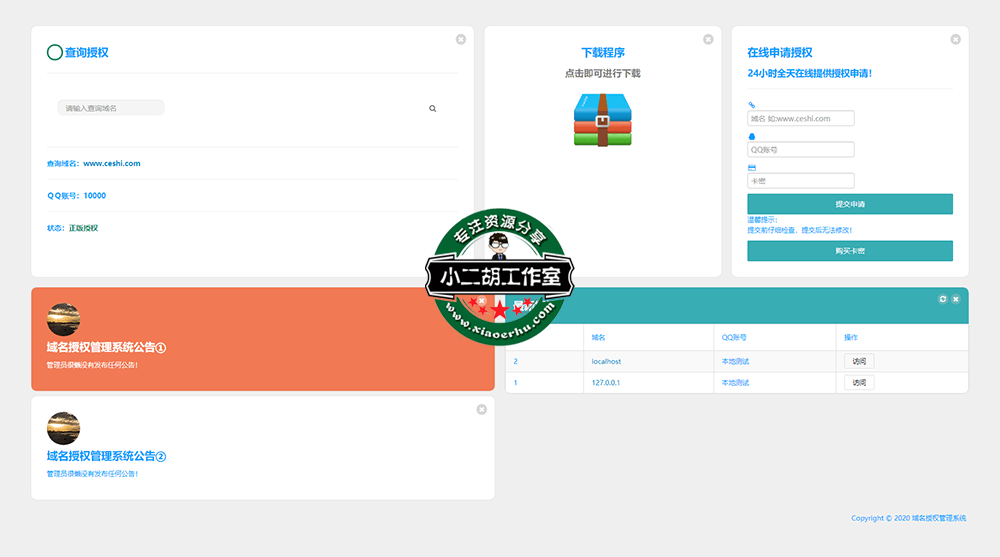Click the avatar in the orange announcement card
1000x557 pixels.
click(x=63, y=319)
